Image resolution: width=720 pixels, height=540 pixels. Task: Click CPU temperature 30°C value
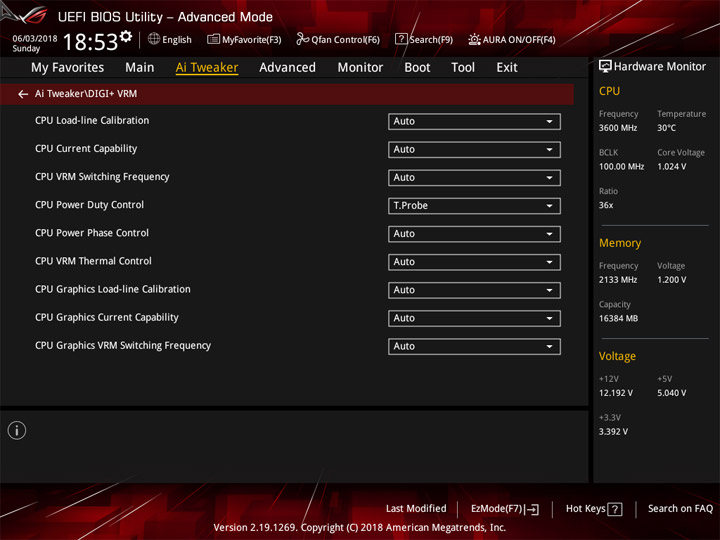(x=666, y=128)
